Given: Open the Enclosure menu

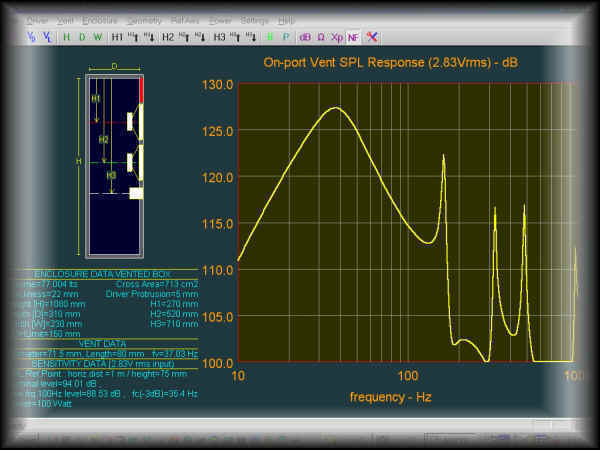Looking at the screenshot, I should 99,21.
